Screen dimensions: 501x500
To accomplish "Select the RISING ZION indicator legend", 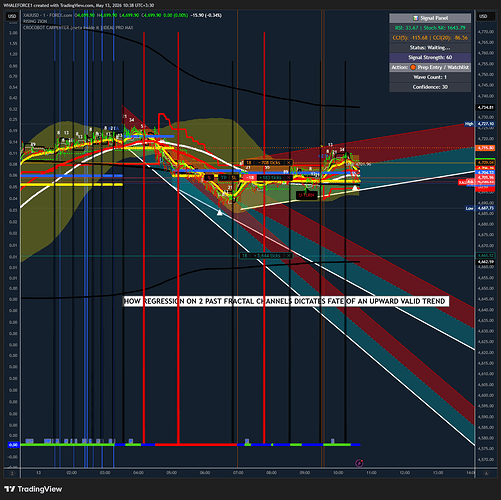I will [35, 21].
